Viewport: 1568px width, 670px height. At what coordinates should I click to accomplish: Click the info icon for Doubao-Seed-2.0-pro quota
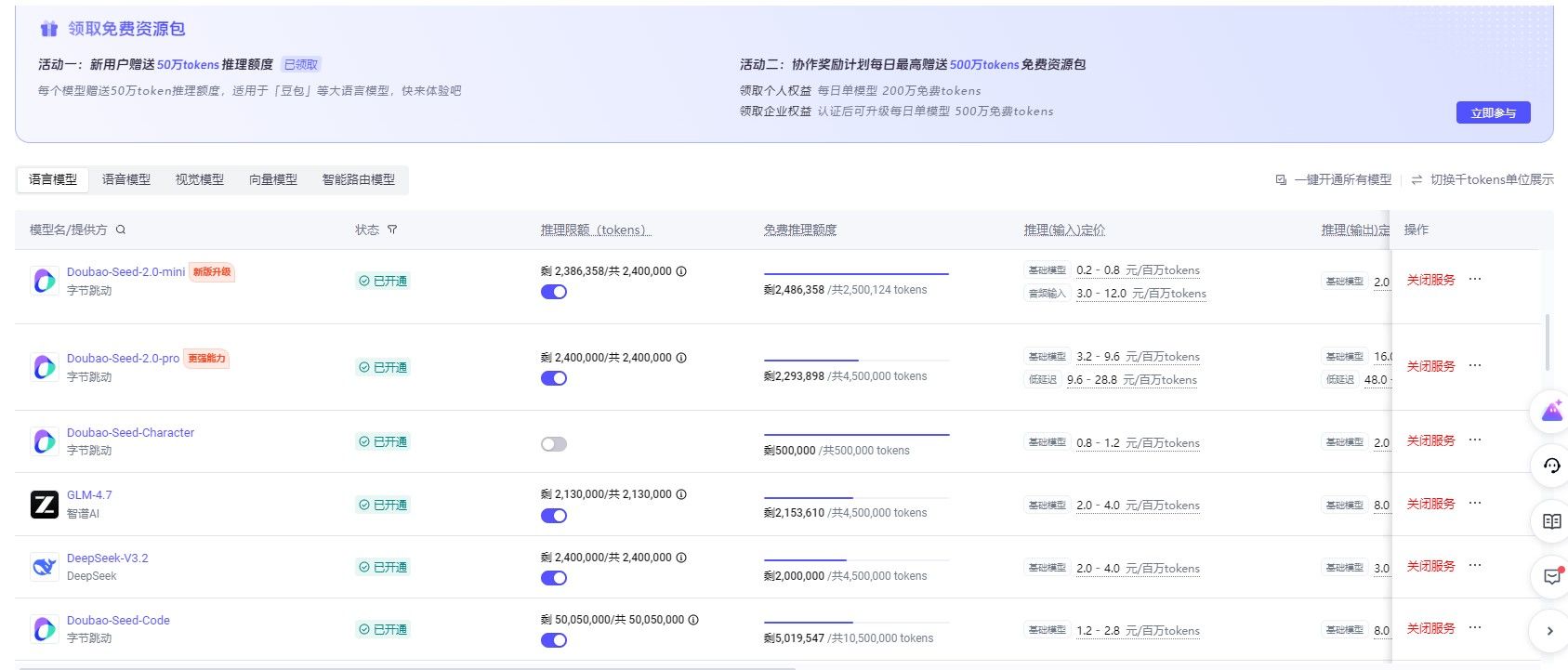681,358
